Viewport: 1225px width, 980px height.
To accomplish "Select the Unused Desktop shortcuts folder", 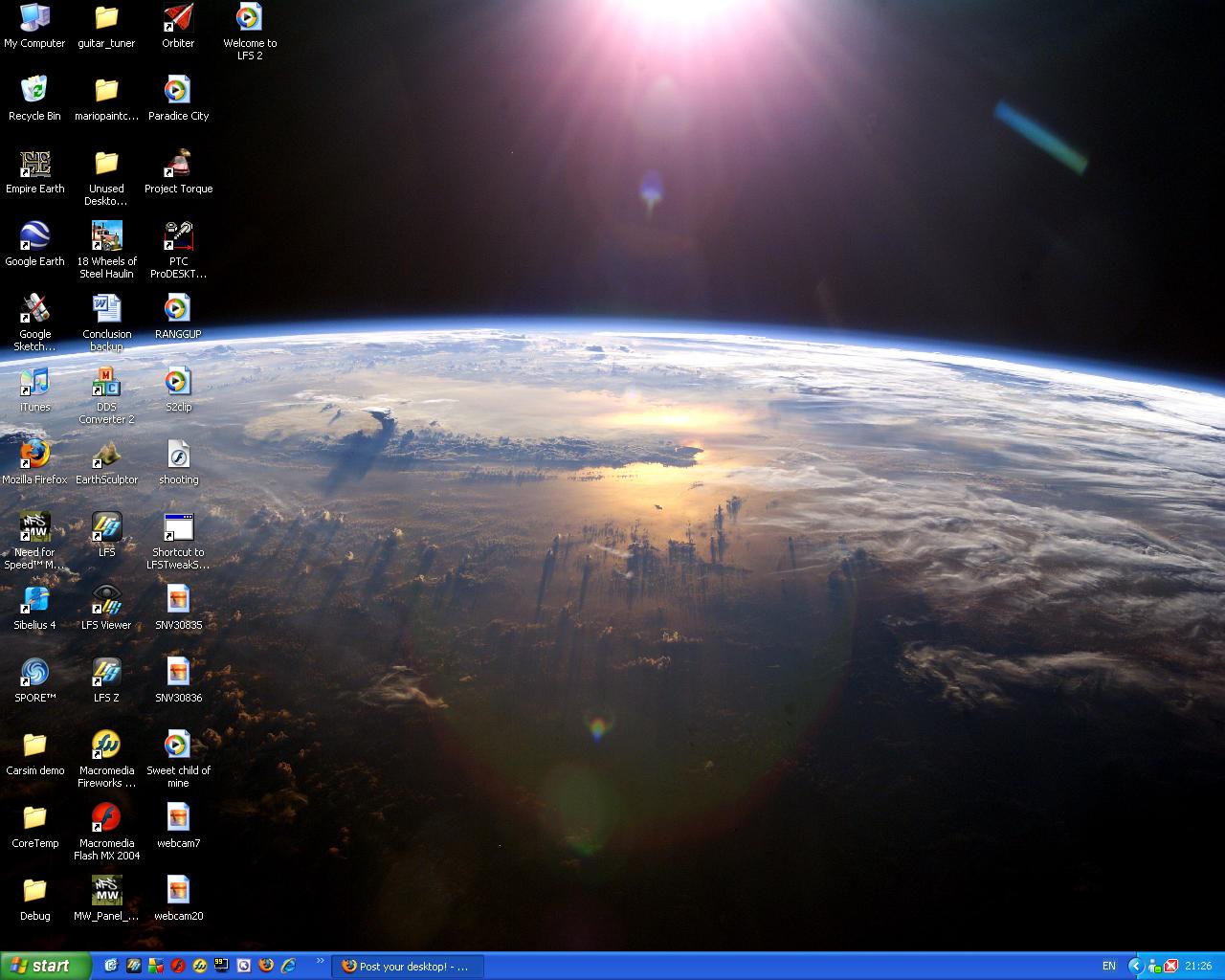I will pyautogui.click(x=106, y=177).
